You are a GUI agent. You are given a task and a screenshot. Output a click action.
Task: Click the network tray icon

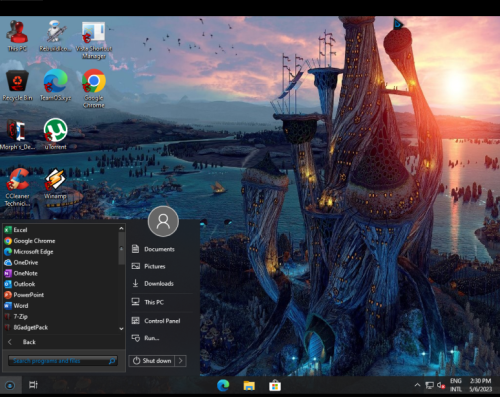pos(430,386)
